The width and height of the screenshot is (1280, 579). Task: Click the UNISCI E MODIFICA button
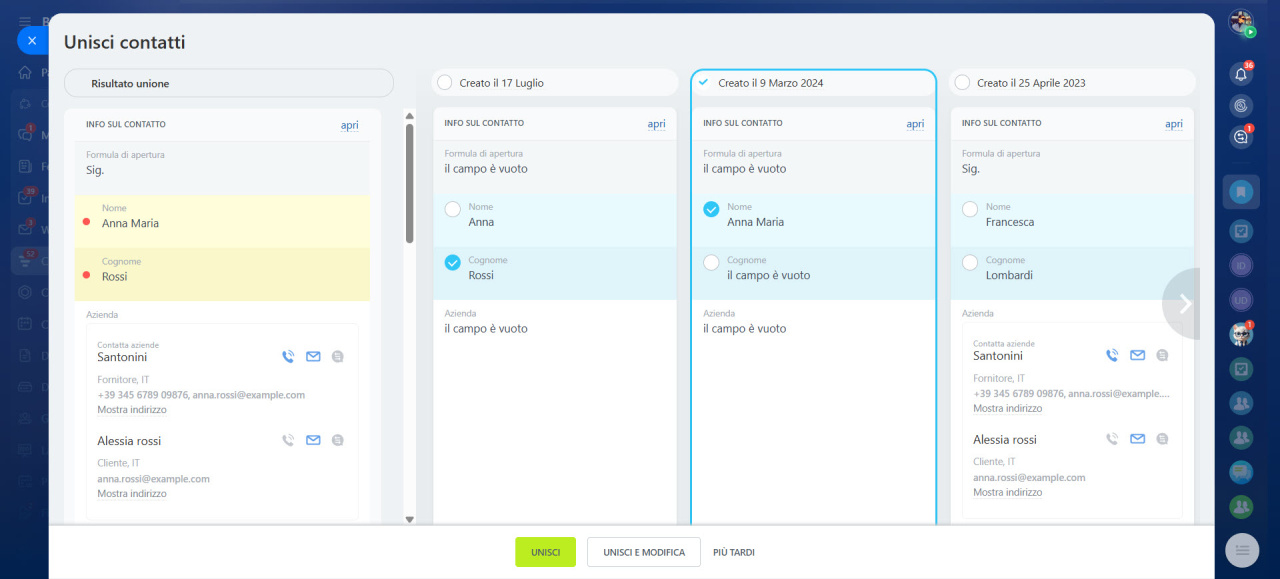[644, 552]
